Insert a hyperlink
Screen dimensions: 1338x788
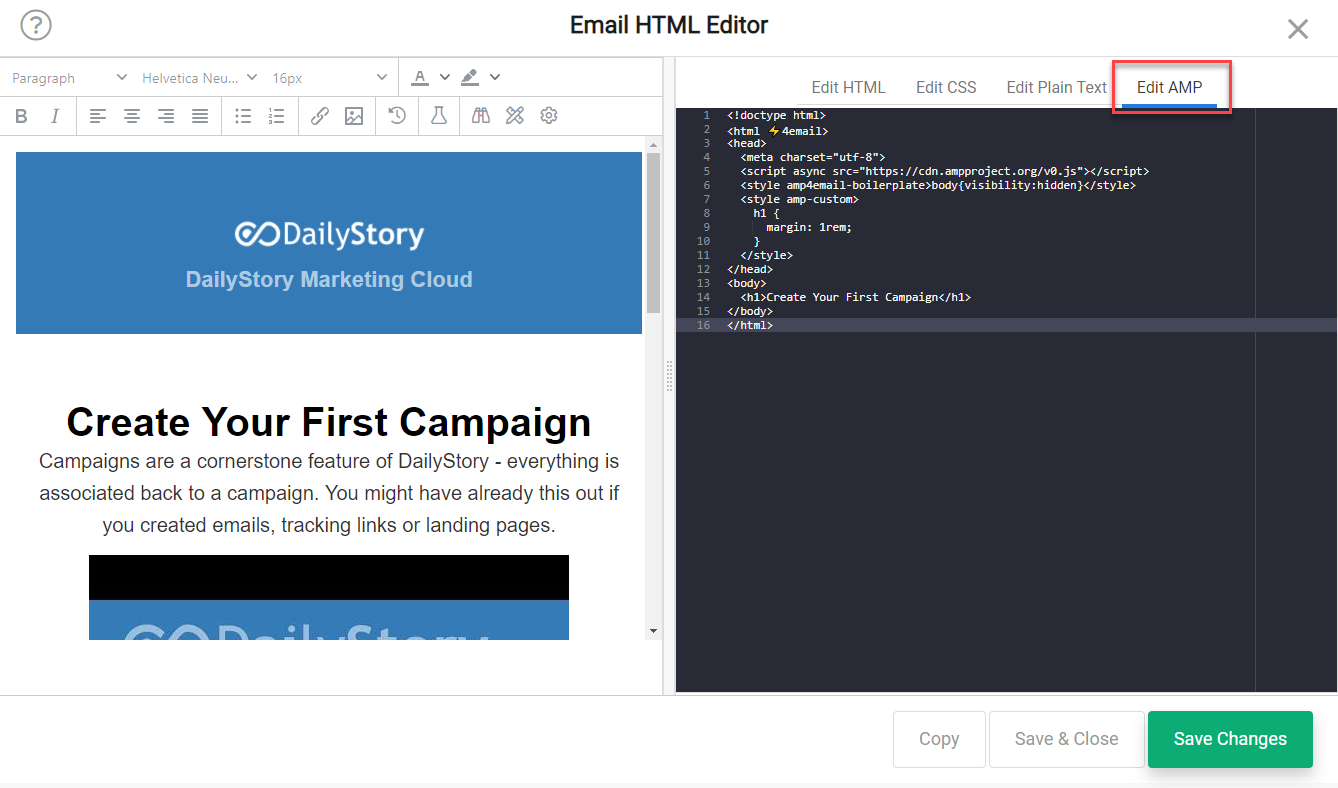pos(320,116)
